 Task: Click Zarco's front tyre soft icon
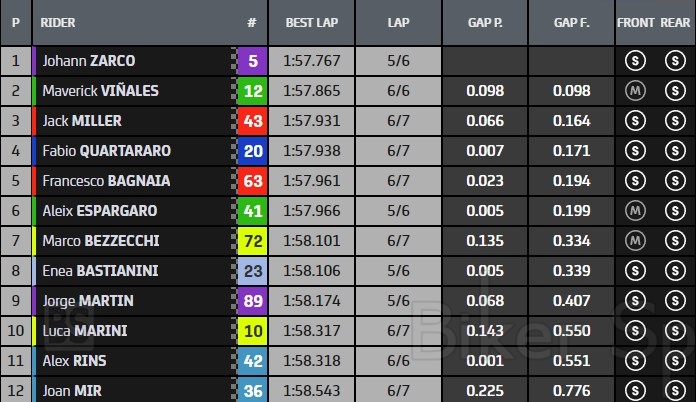tap(632, 61)
